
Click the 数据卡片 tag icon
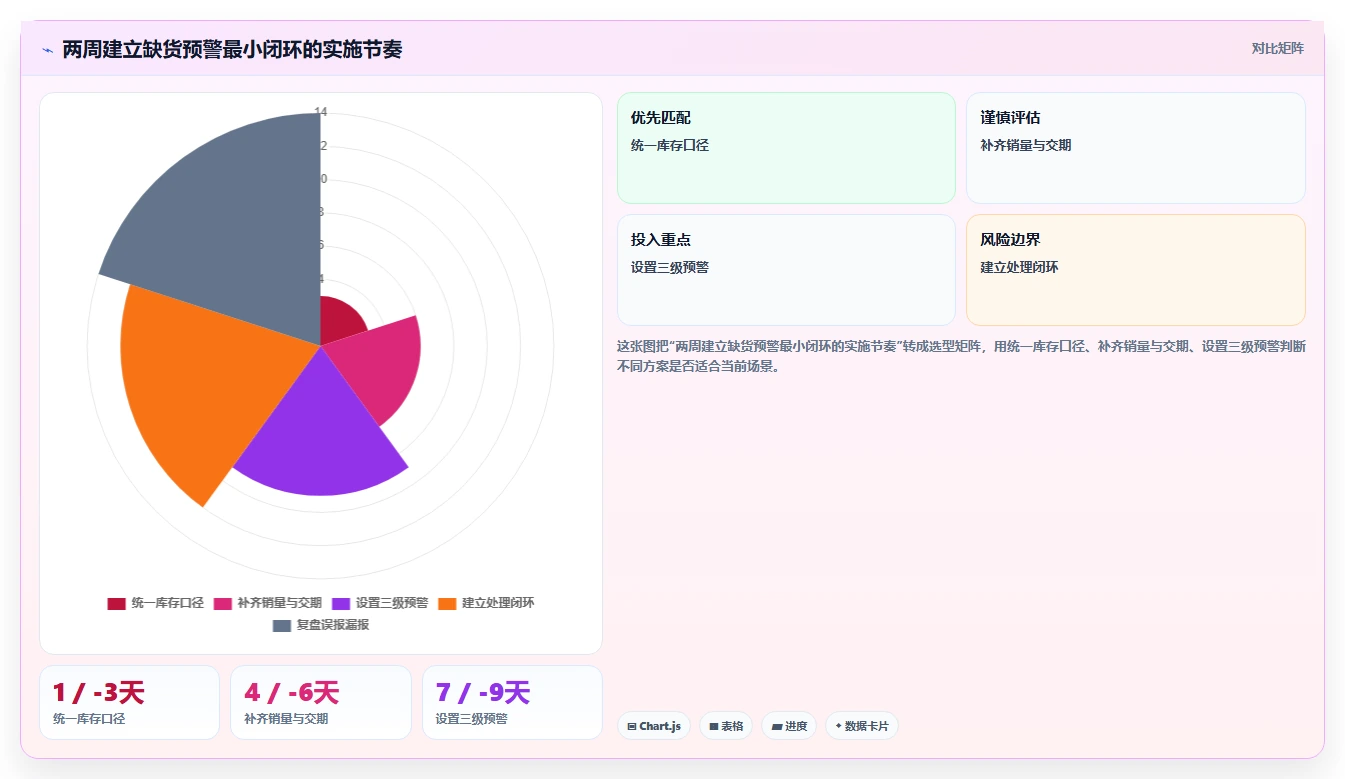(838, 726)
